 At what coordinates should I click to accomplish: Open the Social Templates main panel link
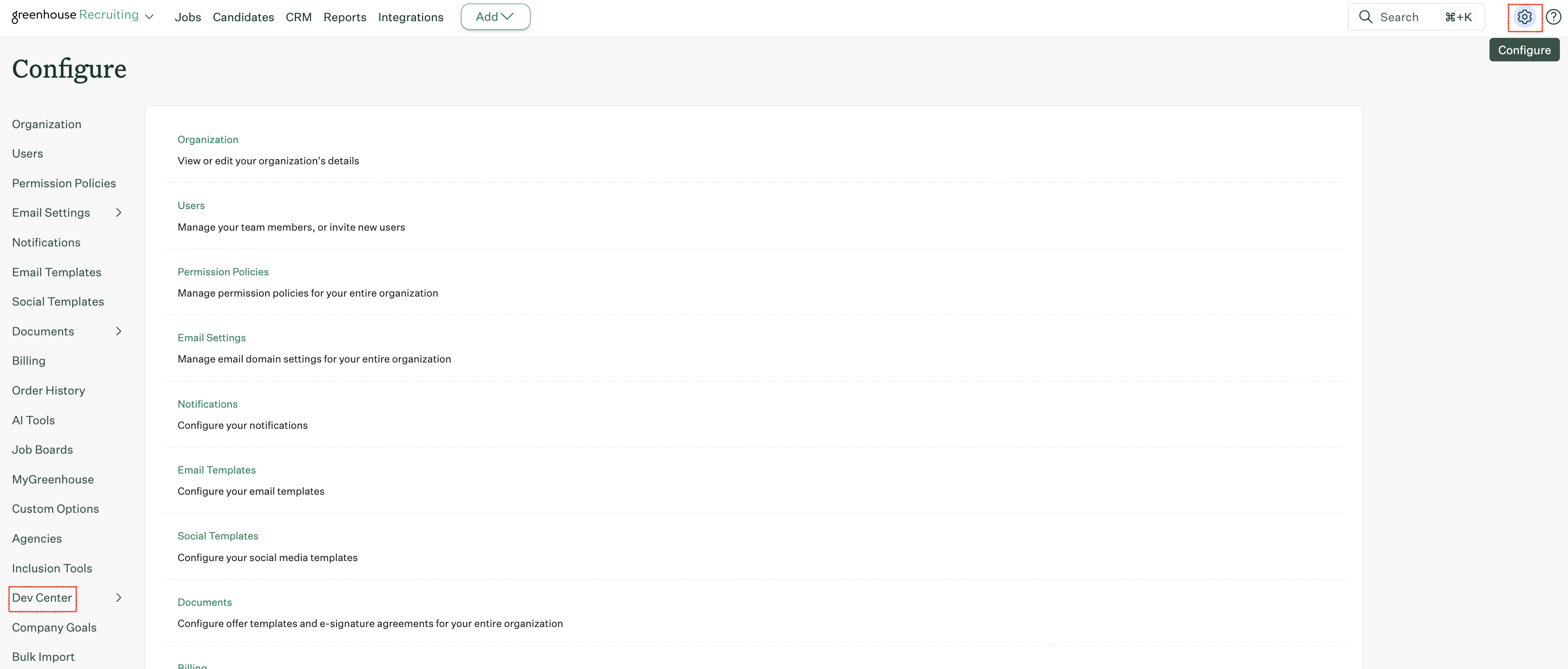217,536
